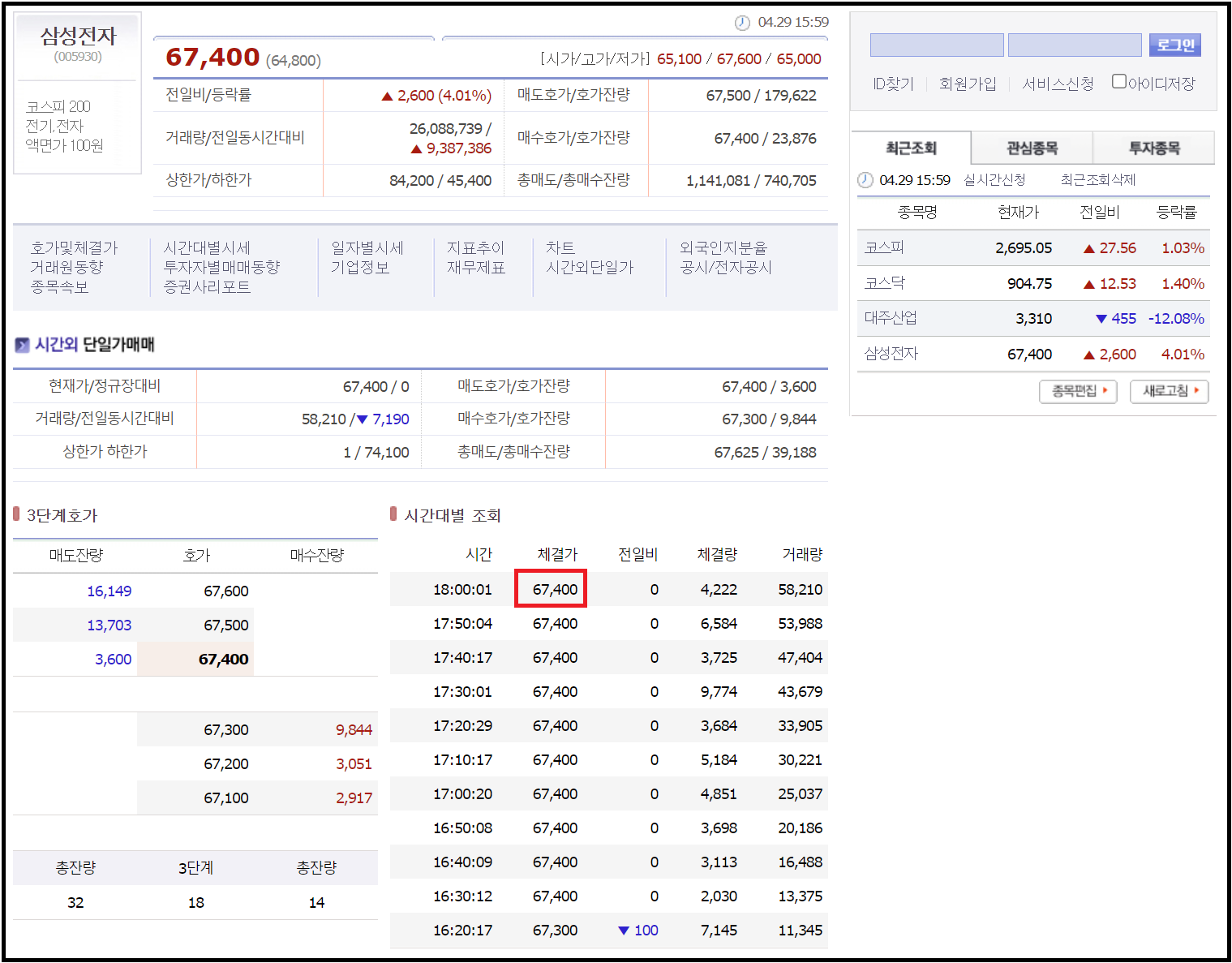Click the 16:20:17 time entry
This screenshot has height=963, width=1232.
pos(462,931)
